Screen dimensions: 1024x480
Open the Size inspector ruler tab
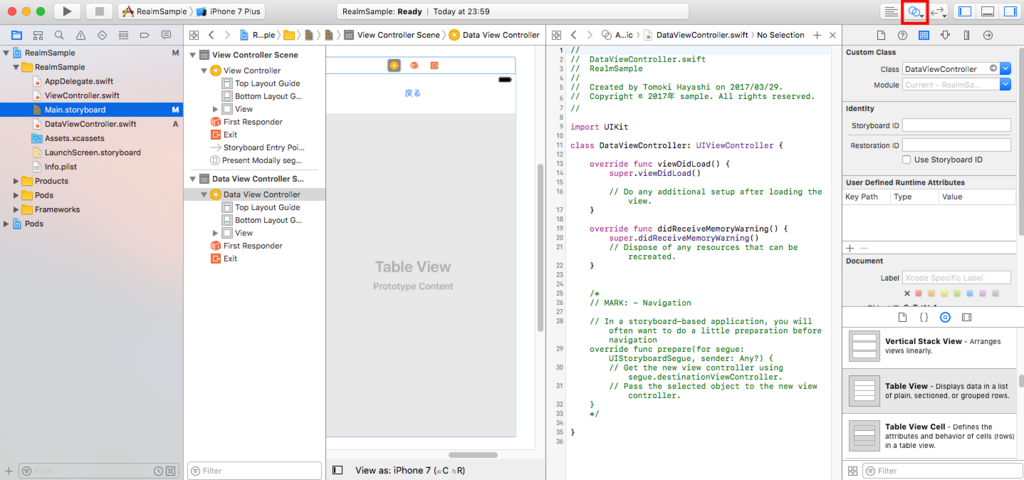[967, 35]
